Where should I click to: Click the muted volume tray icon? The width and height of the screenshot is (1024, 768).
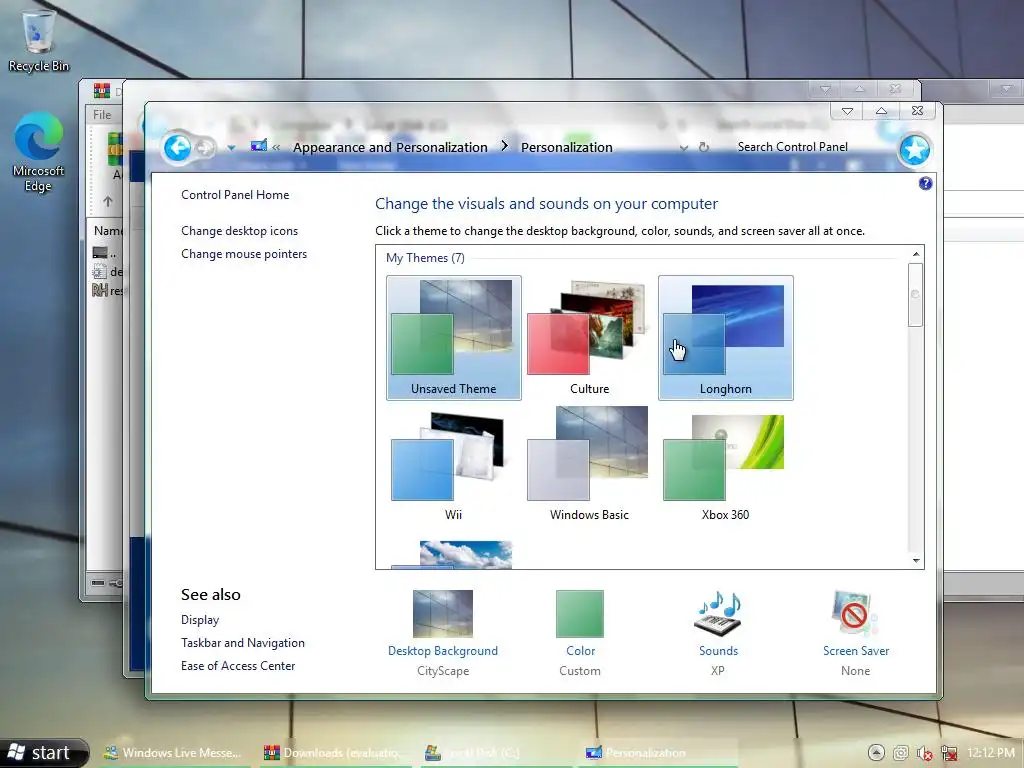[924, 753]
